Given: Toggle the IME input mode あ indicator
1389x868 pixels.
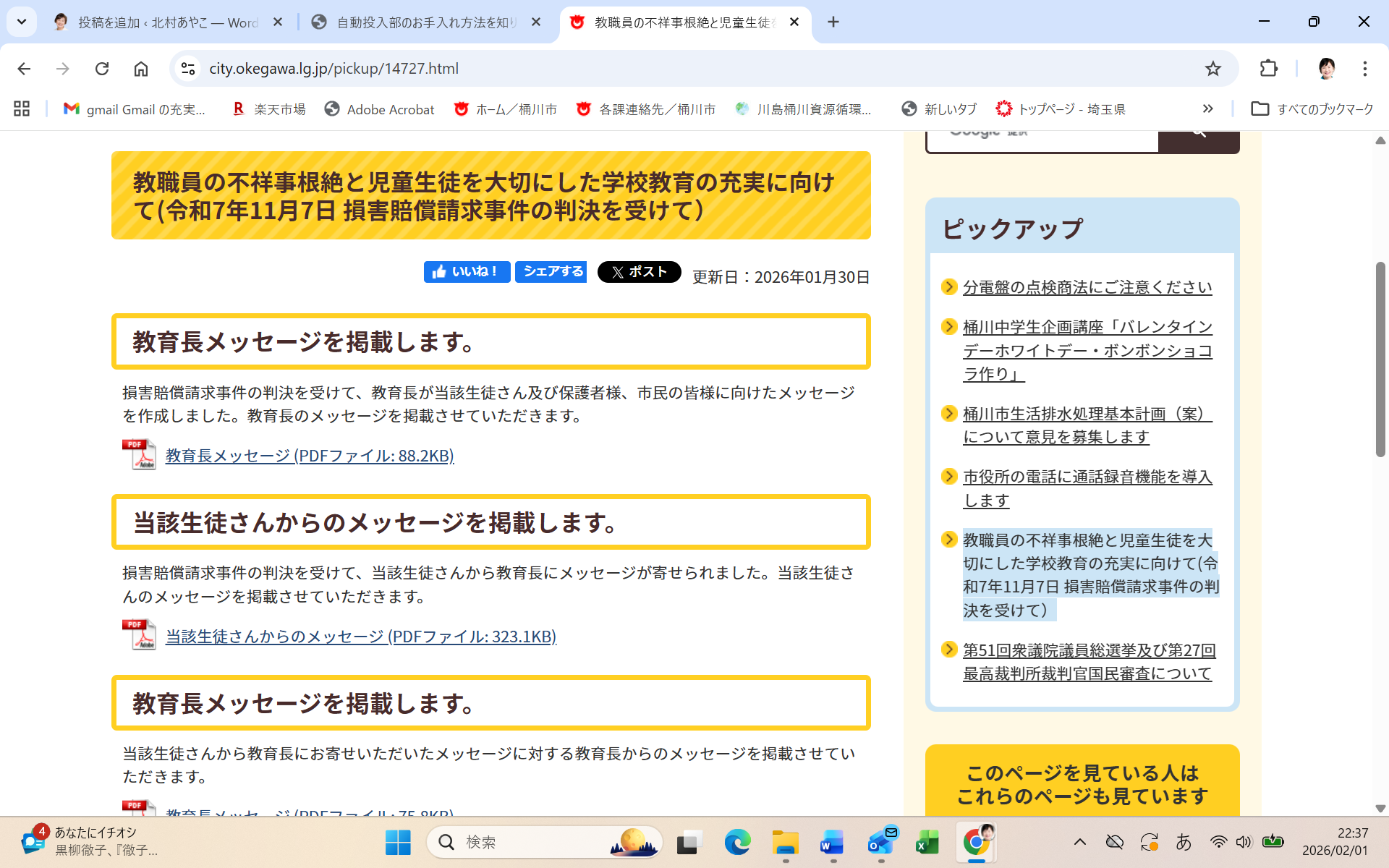Looking at the screenshot, I should point(1184,842).
